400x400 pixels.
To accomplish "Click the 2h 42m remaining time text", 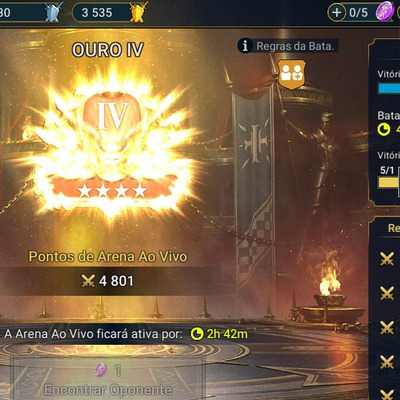I will pos(227,334).
